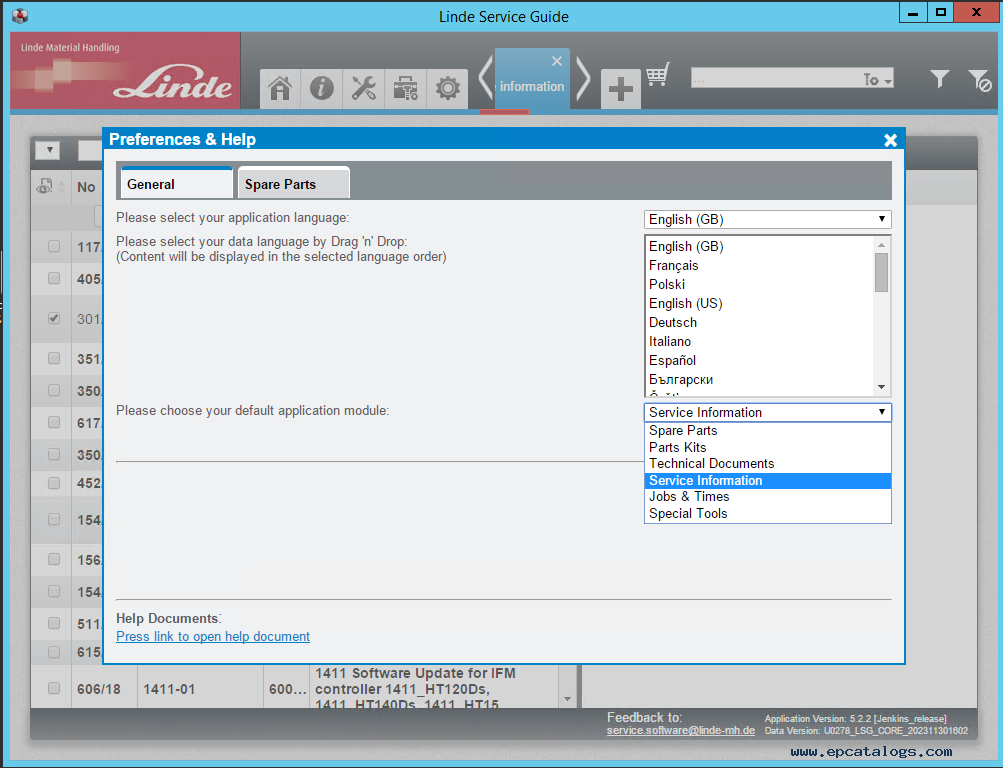Screen dimensions: 1003x768
Task: Select Български in data language list
Action: (x=759, y=379)
